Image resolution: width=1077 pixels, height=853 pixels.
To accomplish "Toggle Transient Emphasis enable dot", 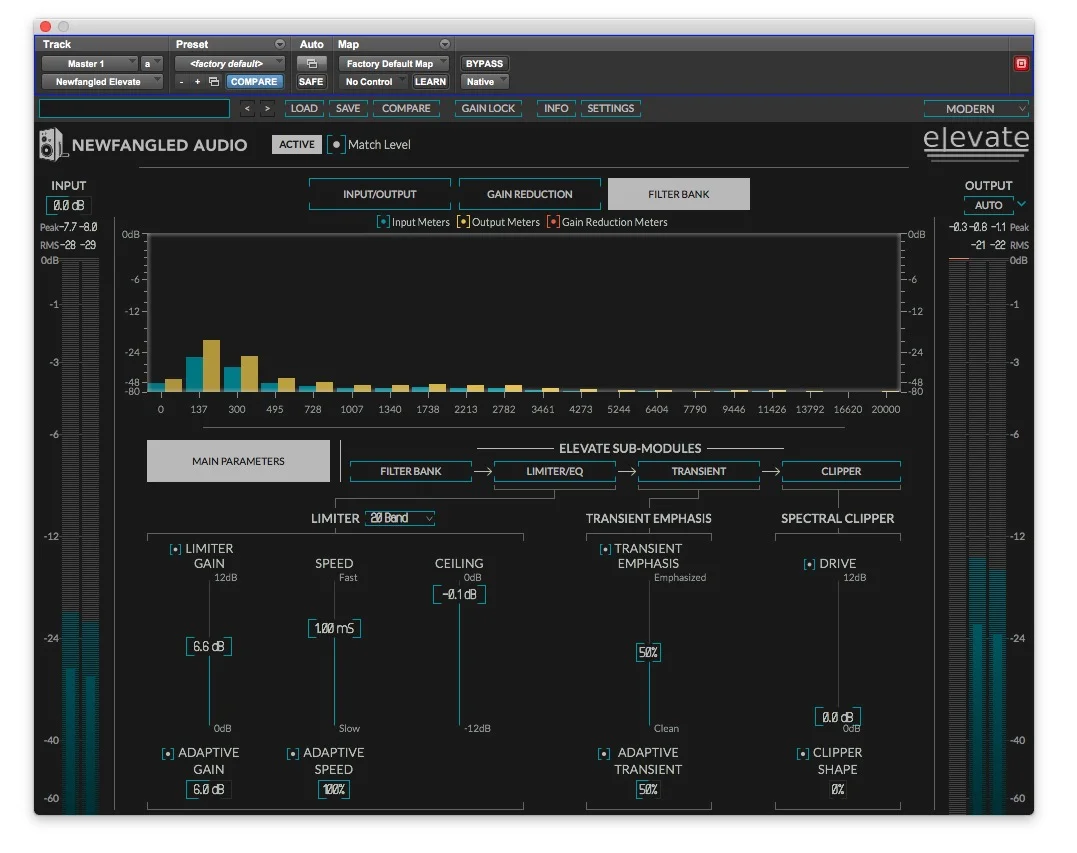I will coord(605,549).
